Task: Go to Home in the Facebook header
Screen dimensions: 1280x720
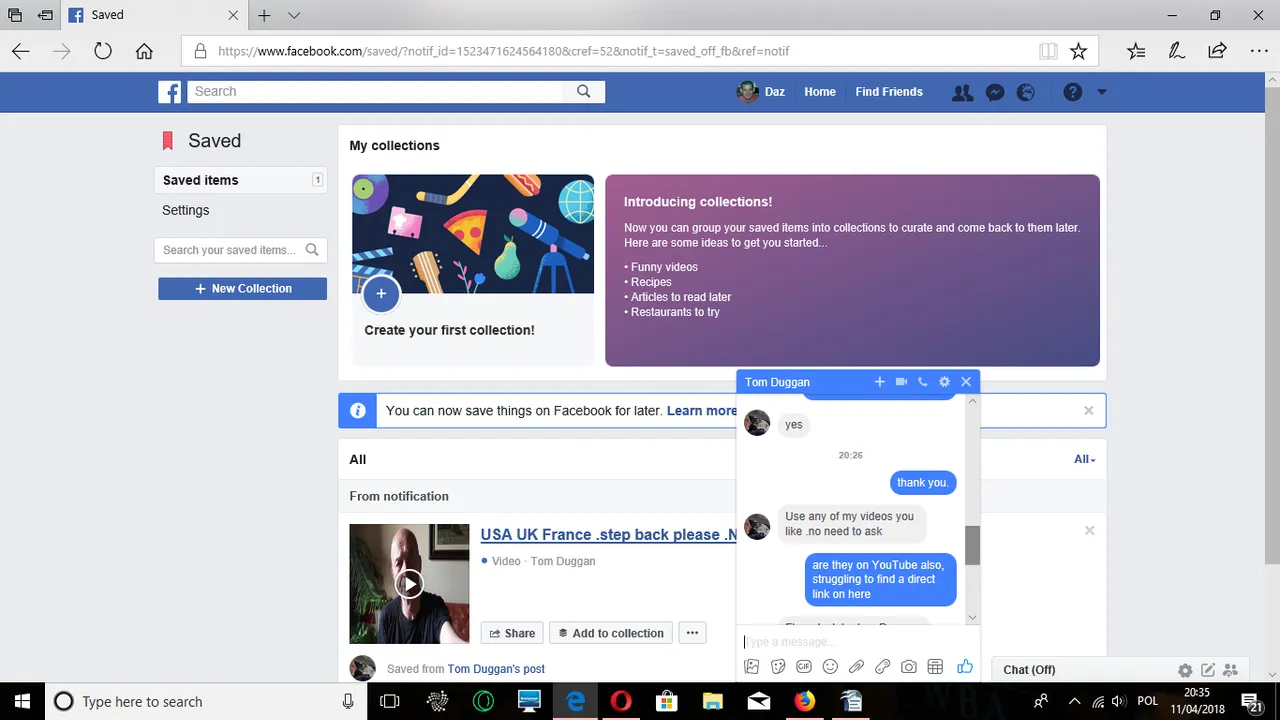Action: click(820, 92)
